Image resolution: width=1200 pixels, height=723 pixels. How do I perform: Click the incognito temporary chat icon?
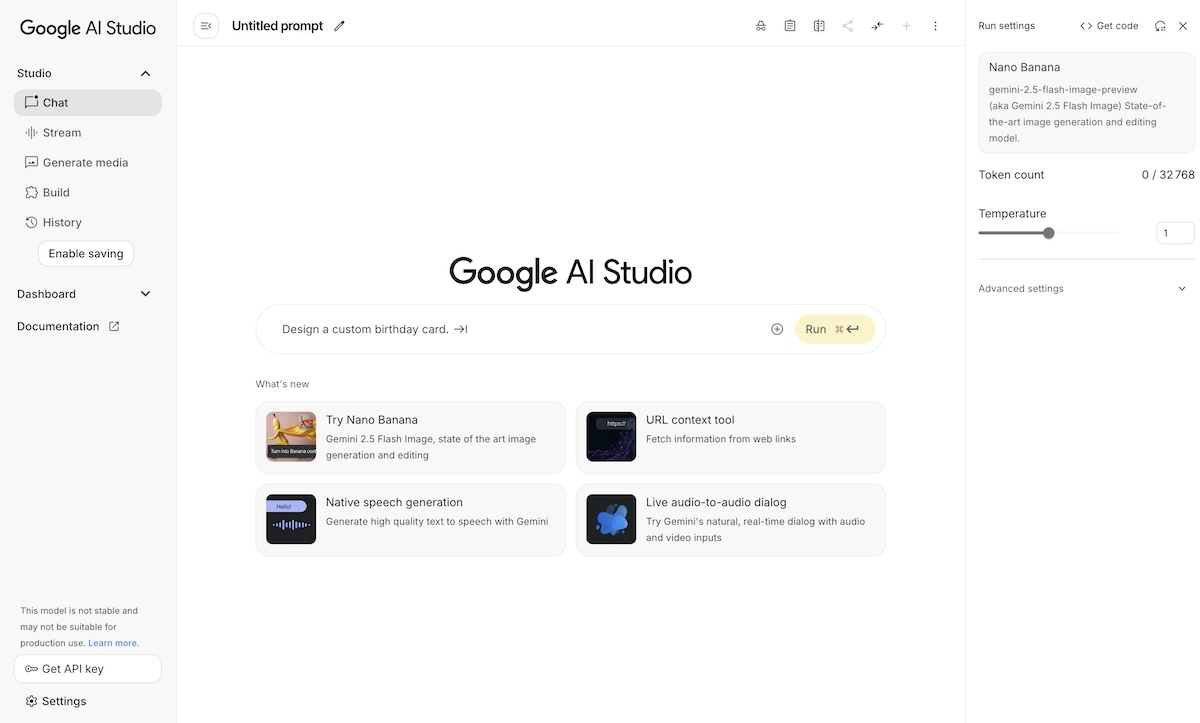click(x=760, y=25)
